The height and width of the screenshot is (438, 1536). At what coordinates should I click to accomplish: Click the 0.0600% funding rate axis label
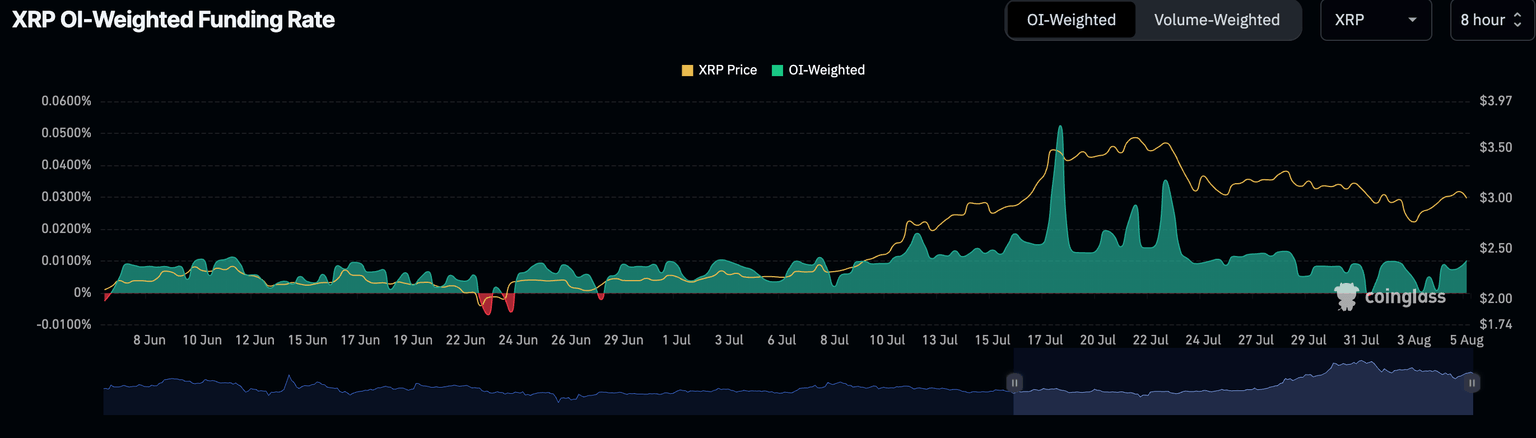tap(66, 101)
